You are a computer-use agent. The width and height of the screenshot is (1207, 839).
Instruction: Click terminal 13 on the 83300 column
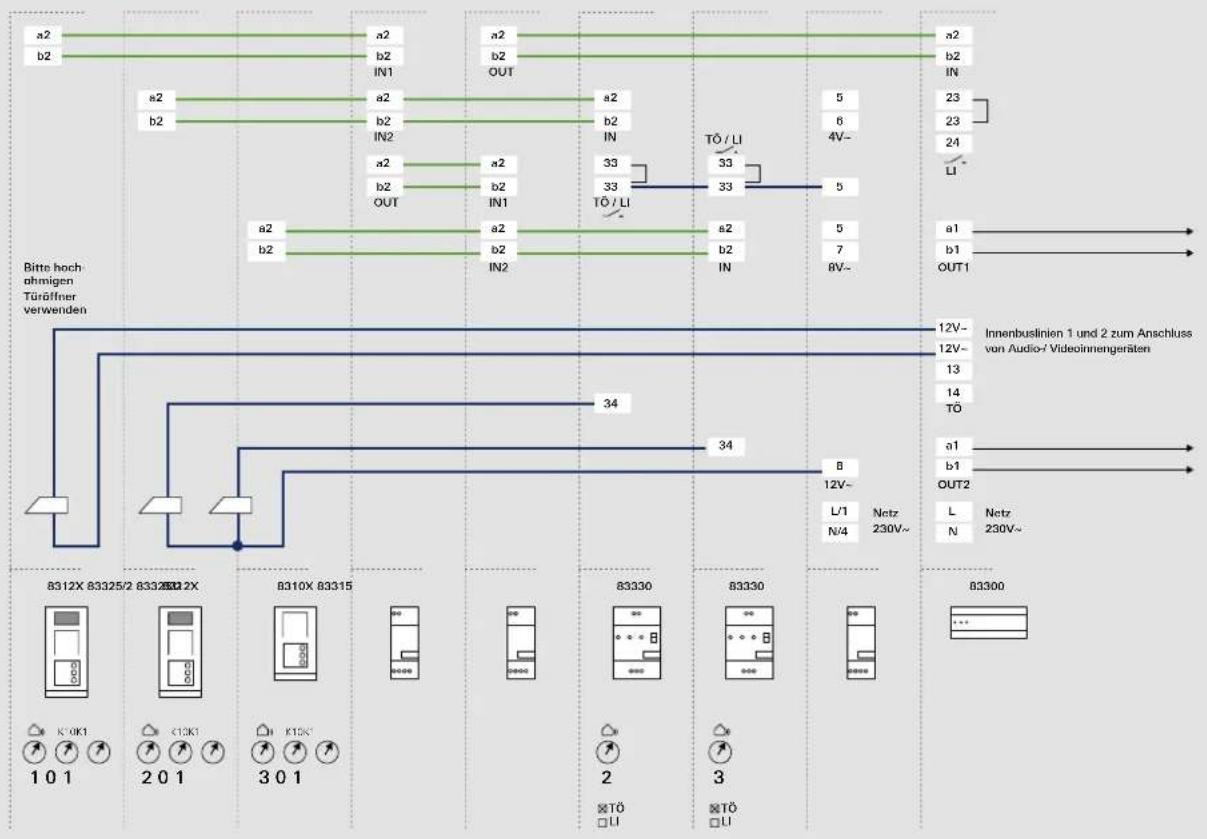pyautogui.click(x=952, y=370)
